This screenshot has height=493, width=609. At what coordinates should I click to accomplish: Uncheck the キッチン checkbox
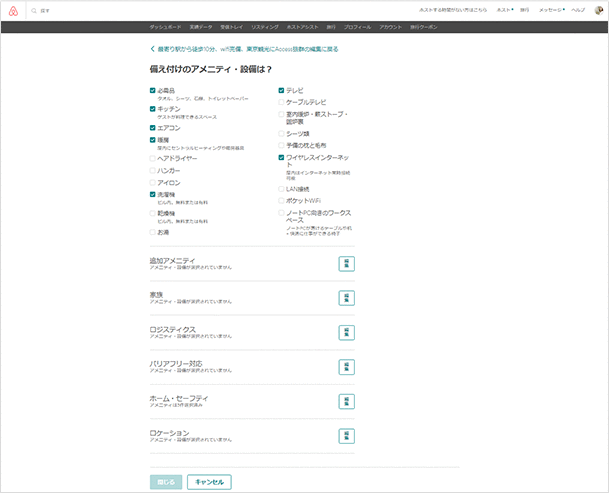(x=153, y=108)
